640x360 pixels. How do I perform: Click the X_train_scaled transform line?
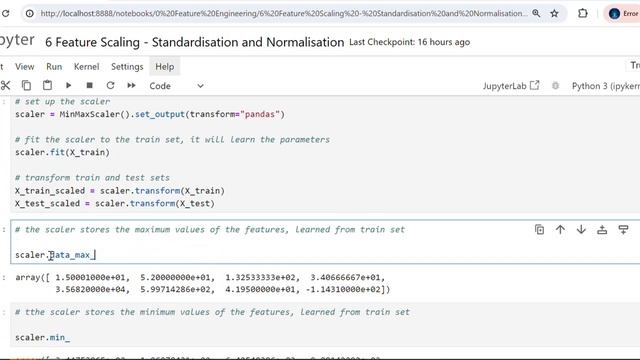click(120, 191)
